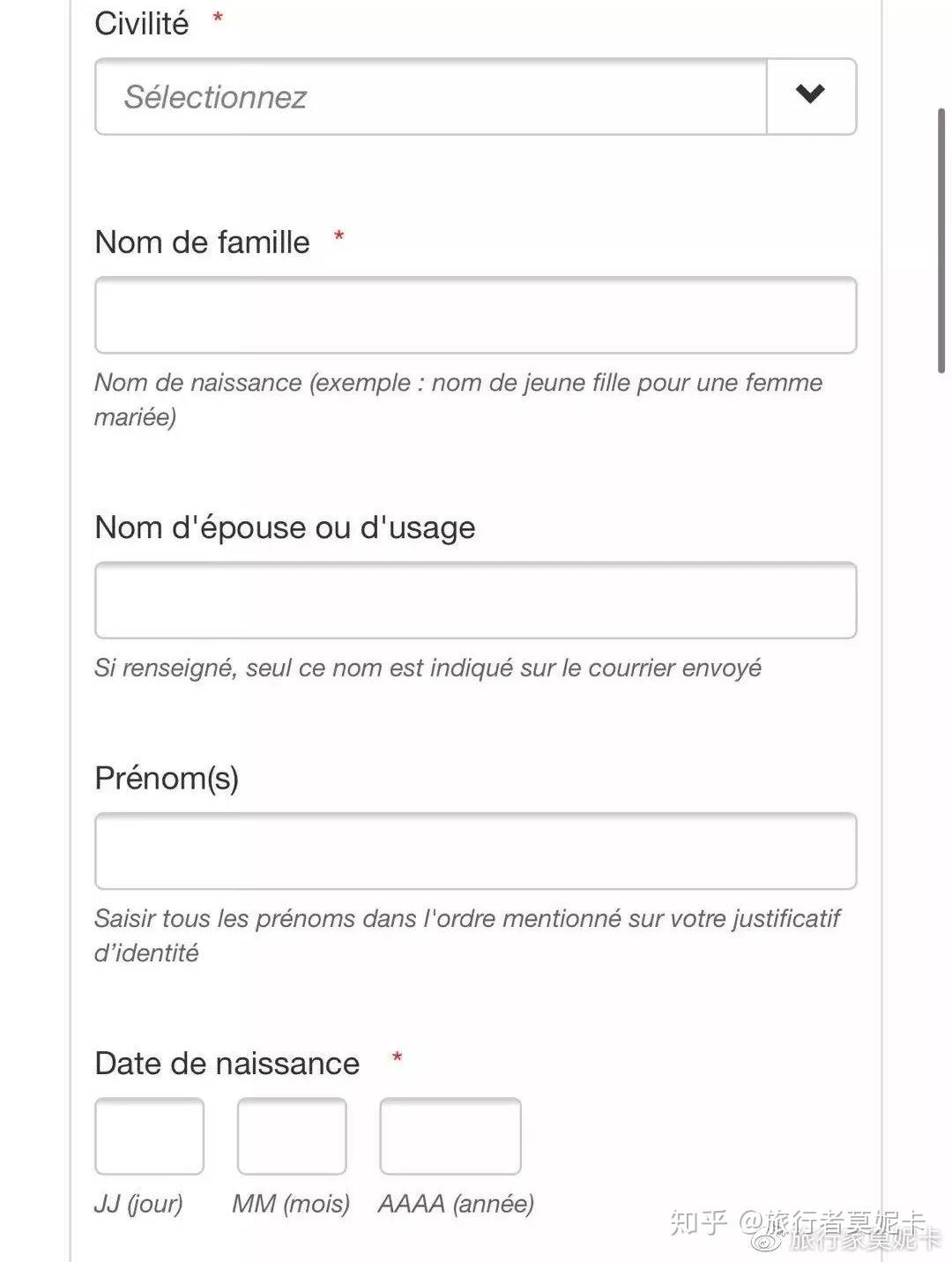Click the 'Si renseigné' helper text
The image size is (952, 1262).
pos(428,668)
